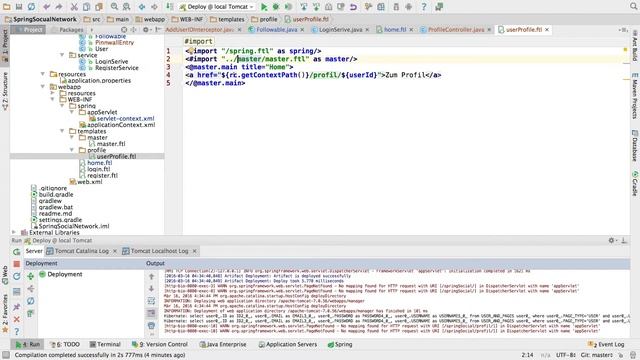Click the Redo arrow icon
Viewport: 640px width, 360px height.
click(x=59, y=7)
